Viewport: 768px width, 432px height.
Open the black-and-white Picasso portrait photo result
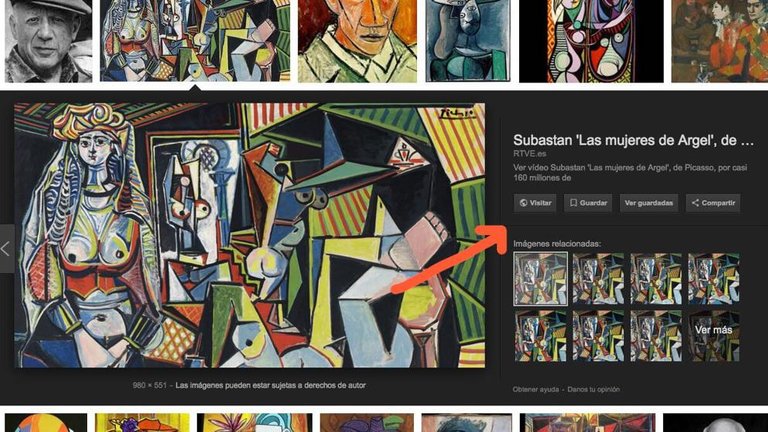pyautogui.click(x=48, y=41)
